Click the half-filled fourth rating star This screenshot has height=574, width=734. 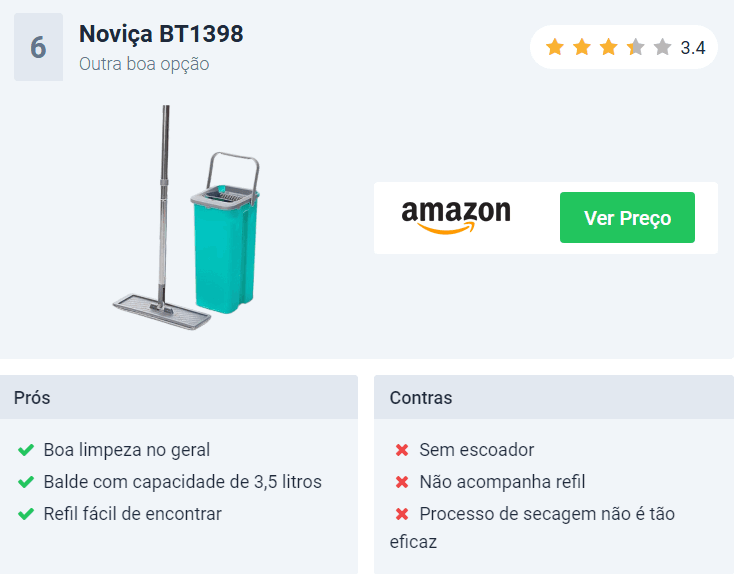[x=636, y=47]
